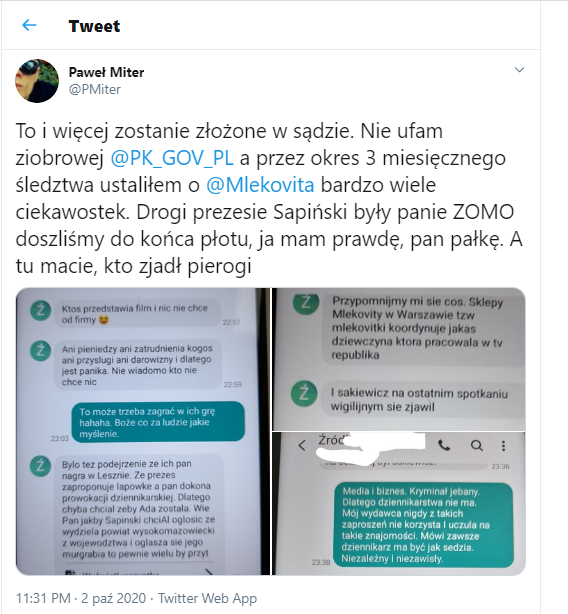Image resolution: width=568 pixels, height=614 pixels.
Task: Click the teal 'To może trzeba zagrać' bubble
Action: pos(158,422)
